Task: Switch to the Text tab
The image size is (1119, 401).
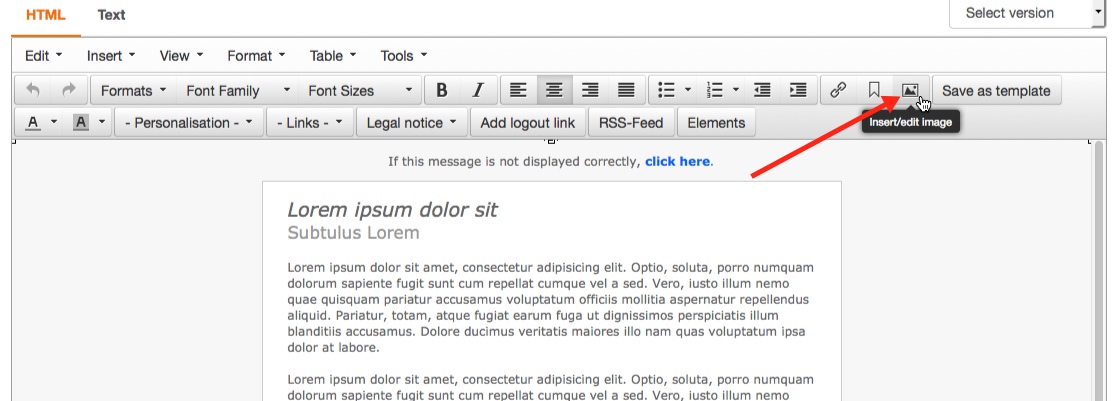Action: pyautogui.click(x=111, y=15)
